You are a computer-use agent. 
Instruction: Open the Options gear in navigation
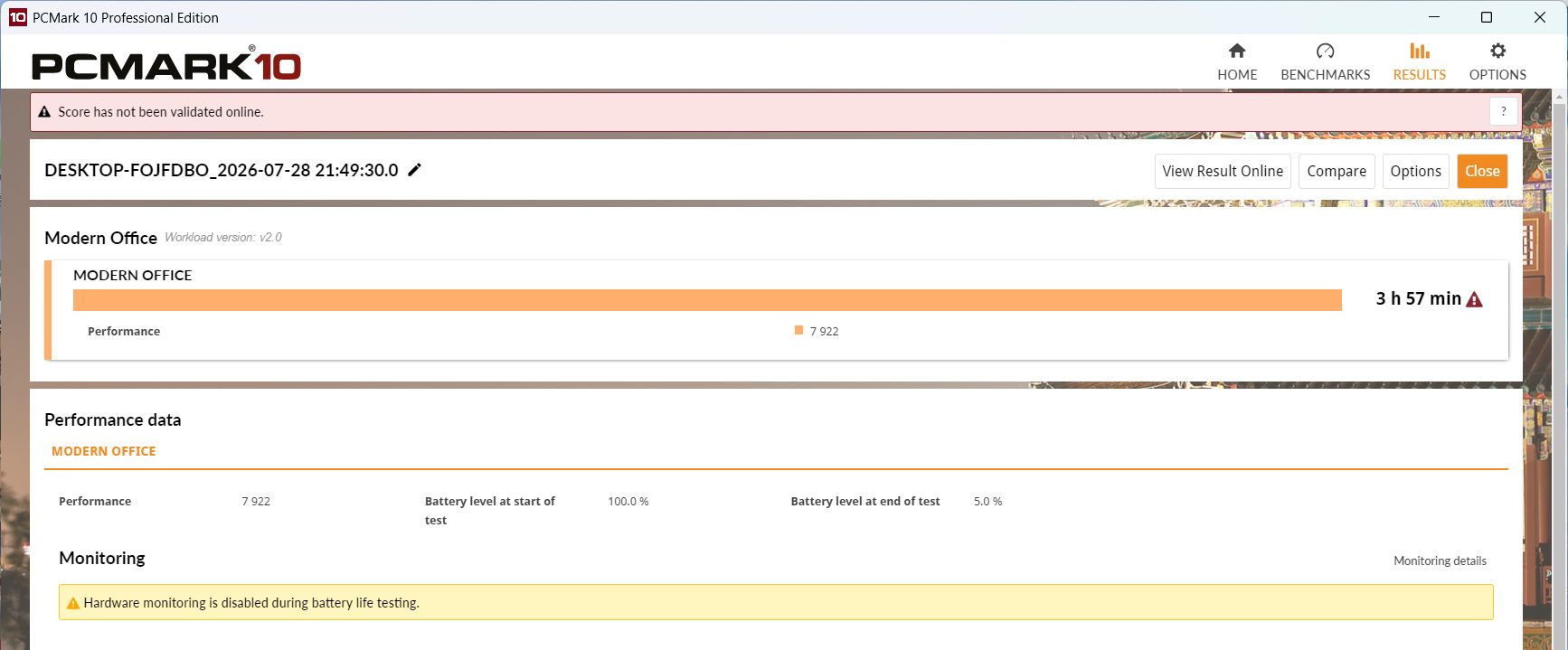[1497, 61]
